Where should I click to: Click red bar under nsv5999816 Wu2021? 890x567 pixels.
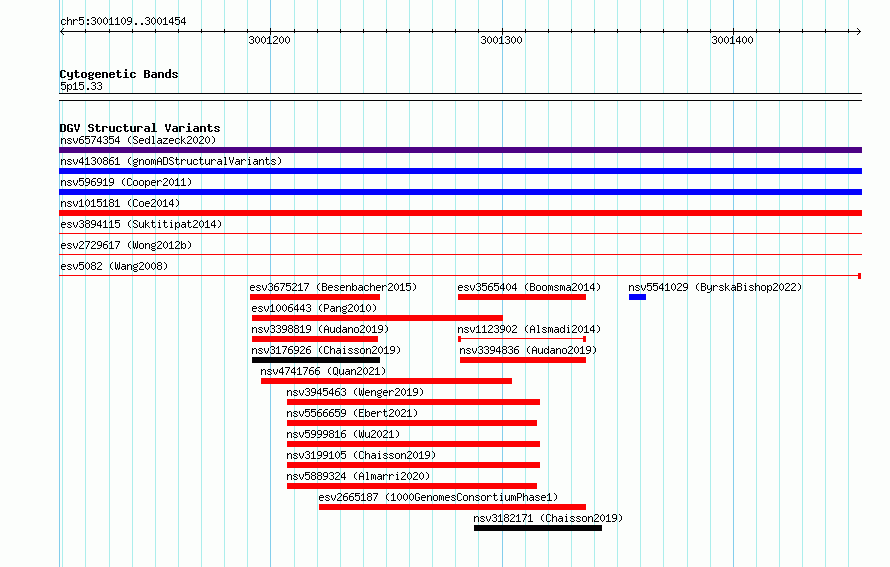413,444
